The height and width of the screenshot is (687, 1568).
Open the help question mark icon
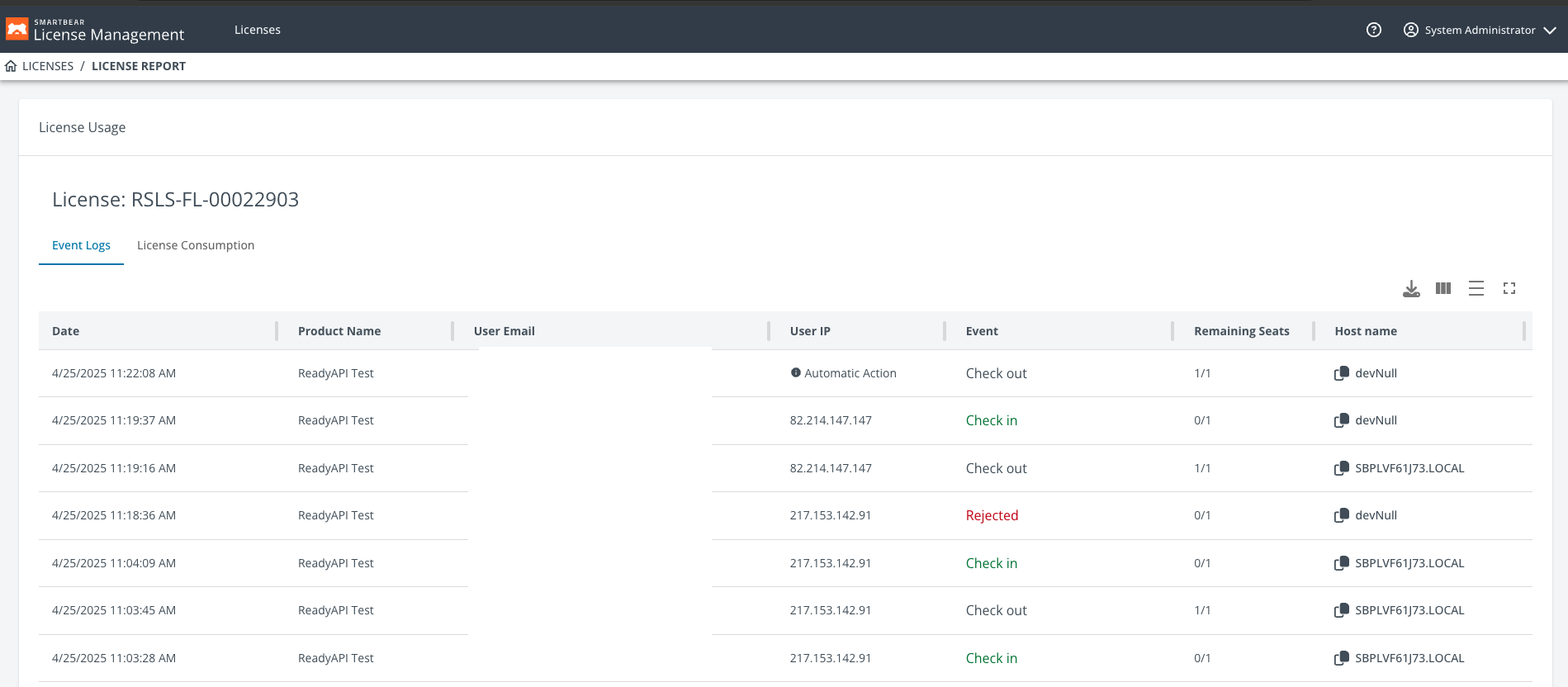1374,30
